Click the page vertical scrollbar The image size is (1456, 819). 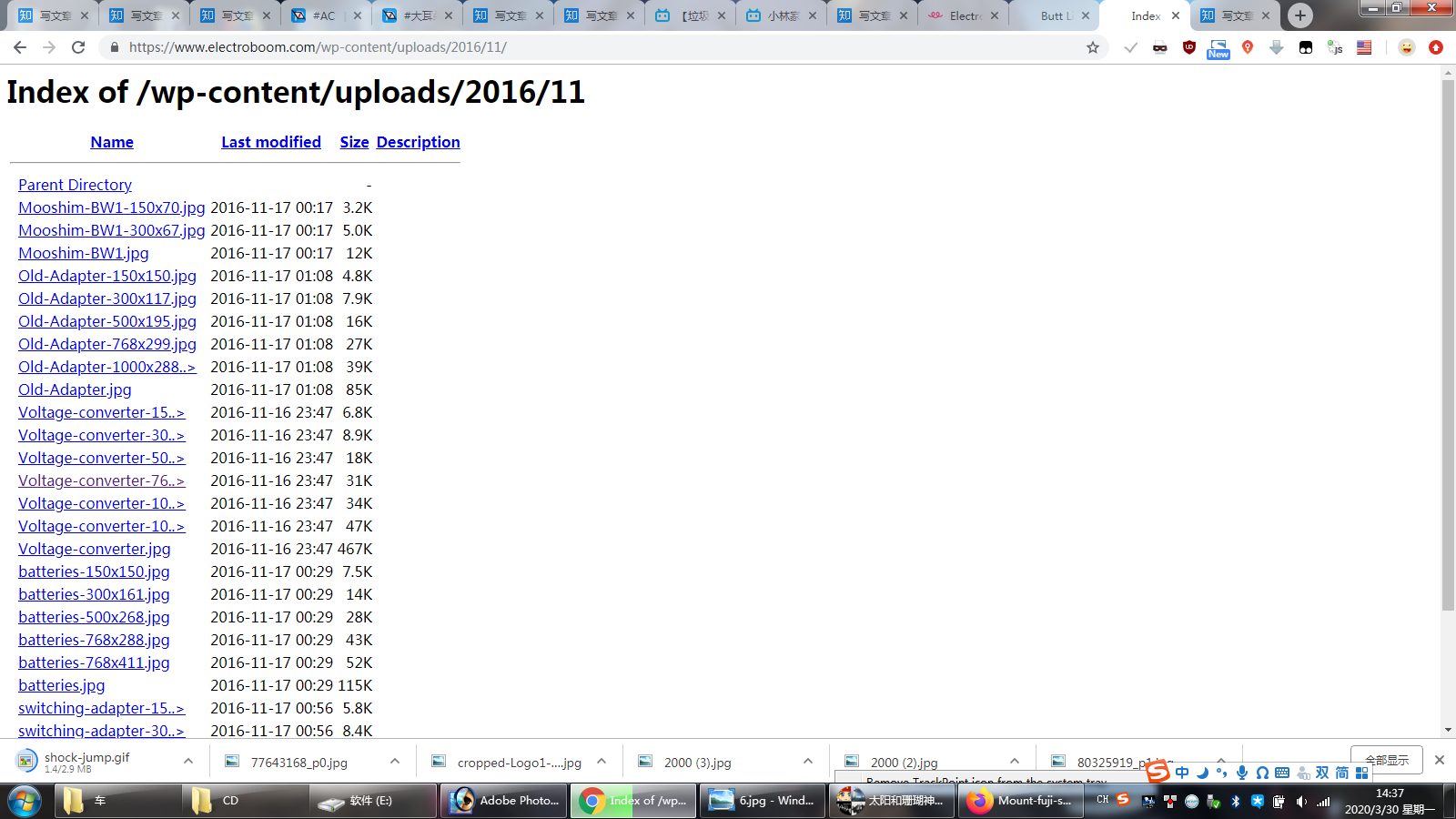tap(1448, 346)
